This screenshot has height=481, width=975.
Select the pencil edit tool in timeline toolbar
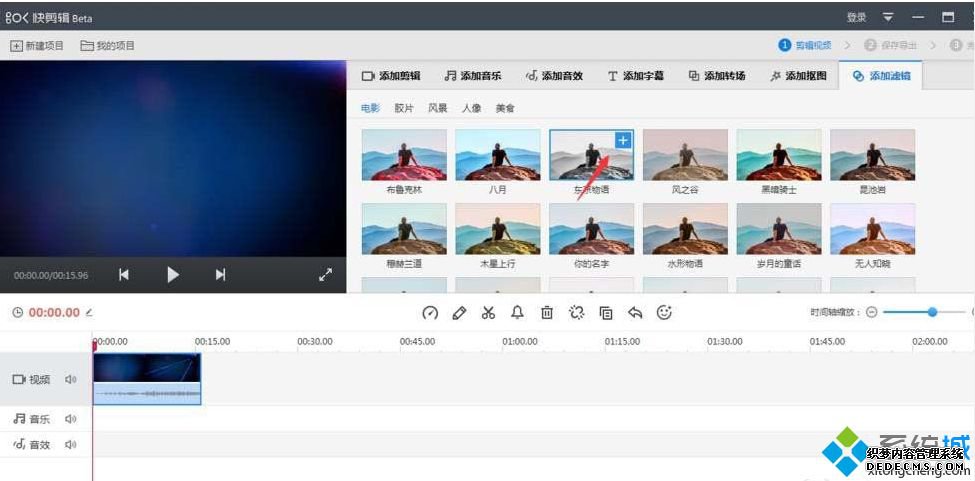(x=460, y=313)
